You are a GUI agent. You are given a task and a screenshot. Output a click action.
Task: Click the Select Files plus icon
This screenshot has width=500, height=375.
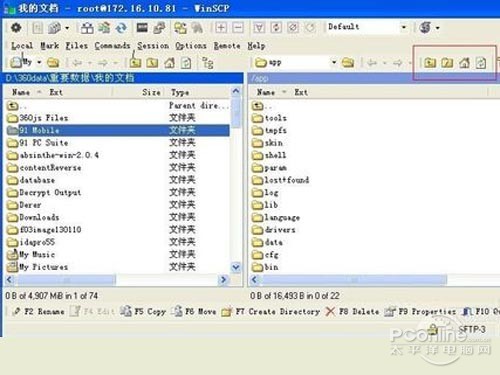(221, 28)
